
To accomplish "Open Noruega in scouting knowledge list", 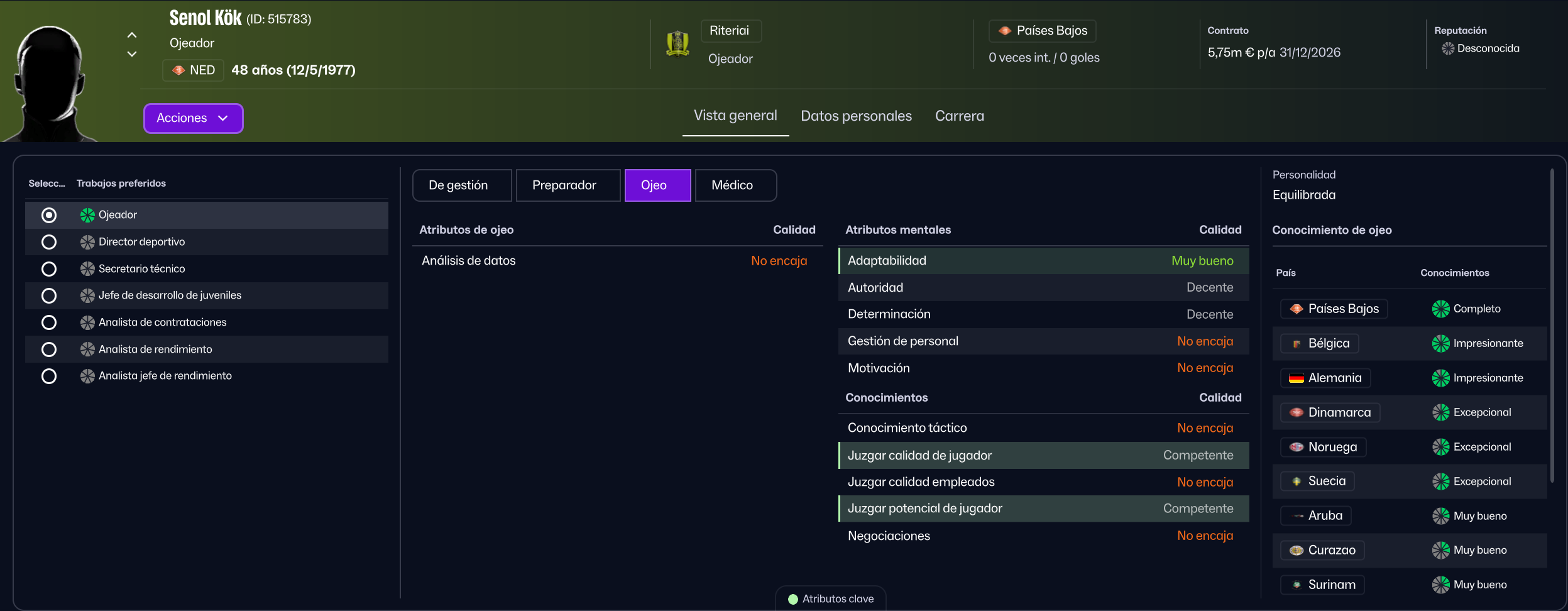I will [x=1323, y=447].
